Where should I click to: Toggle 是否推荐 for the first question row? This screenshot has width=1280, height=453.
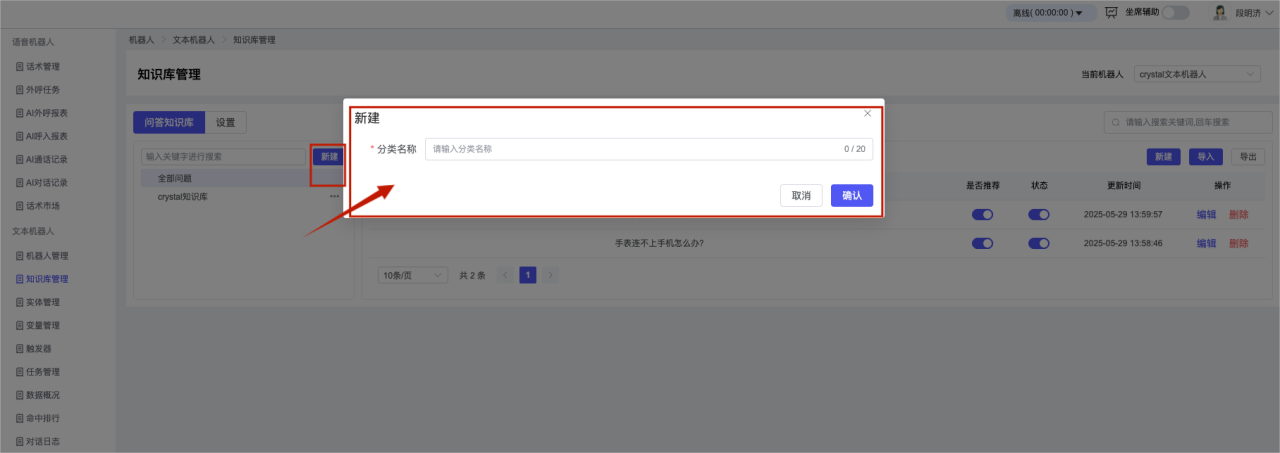(x=982, y=214)
